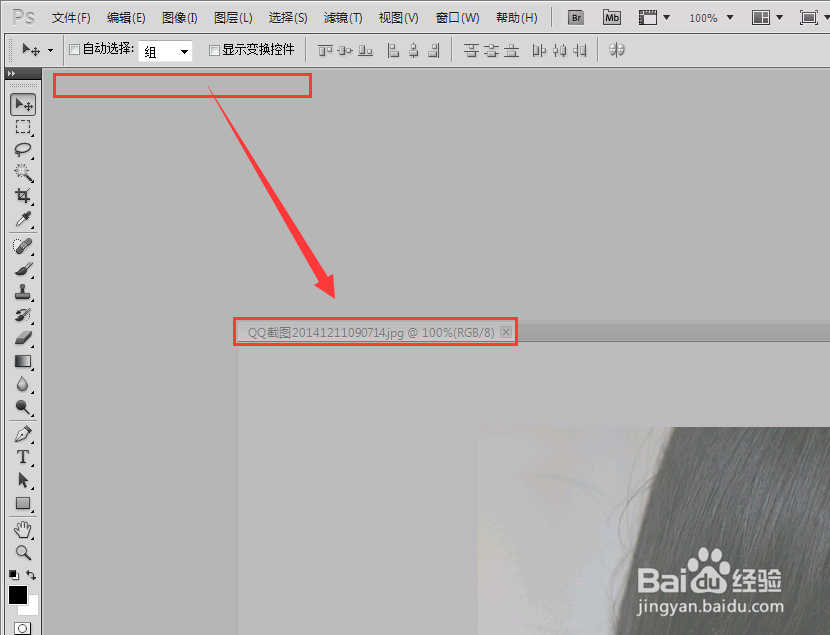The width and height of the screenshot is (830, 635).
Task: Distribute left edges of layers
Action: pos(539,50)
